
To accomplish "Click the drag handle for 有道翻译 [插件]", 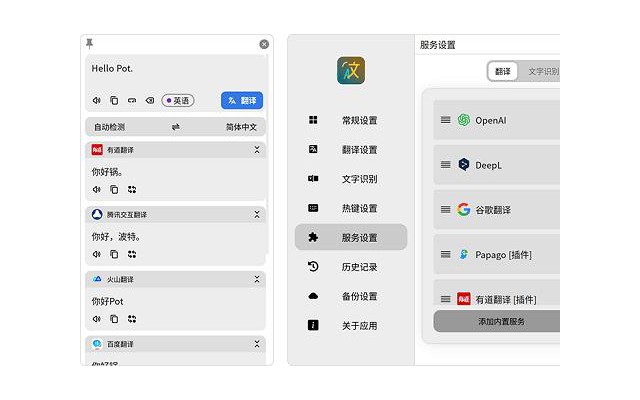I will [446, 299].
